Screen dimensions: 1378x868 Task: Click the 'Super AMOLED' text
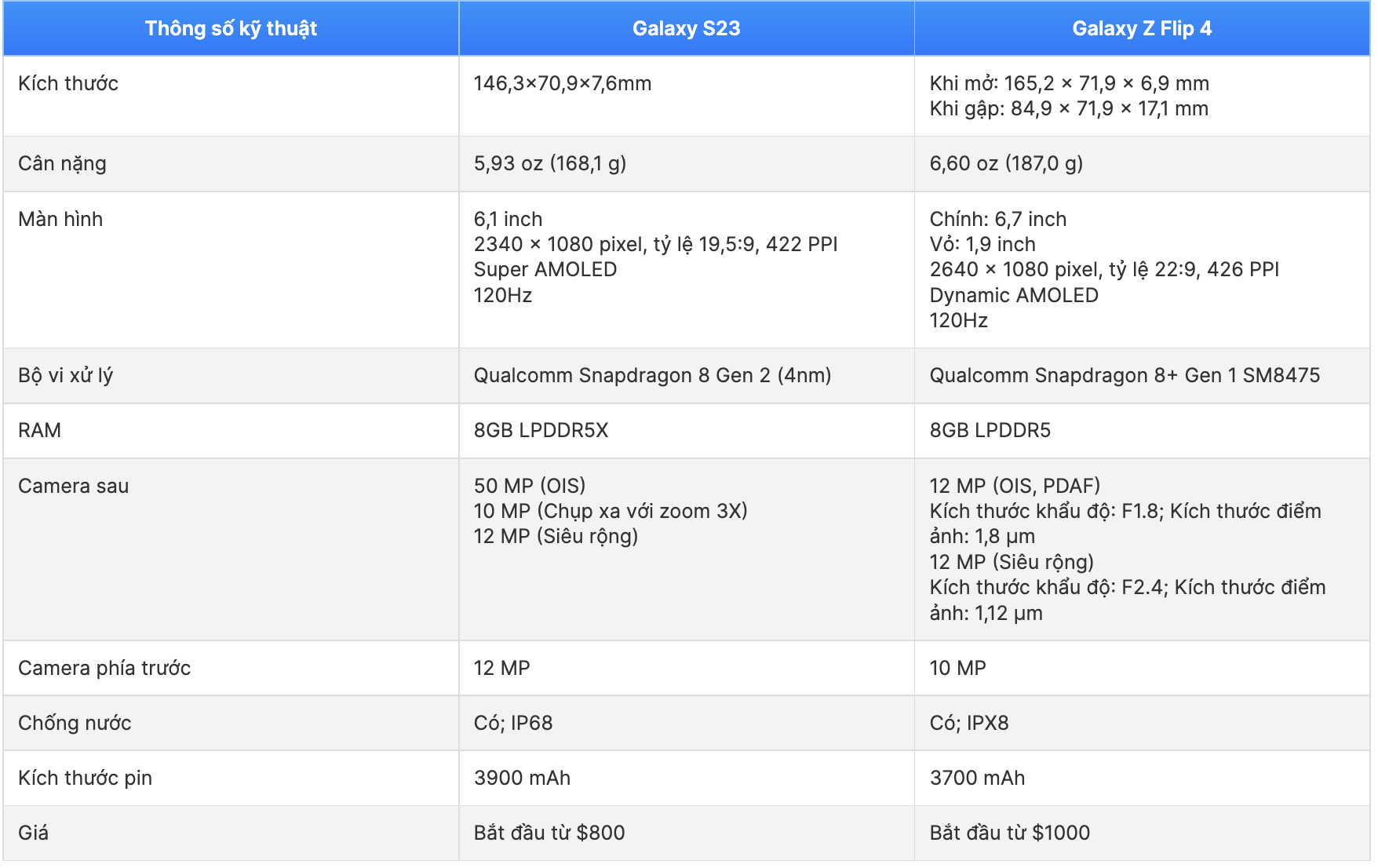[x=545, y=269]
